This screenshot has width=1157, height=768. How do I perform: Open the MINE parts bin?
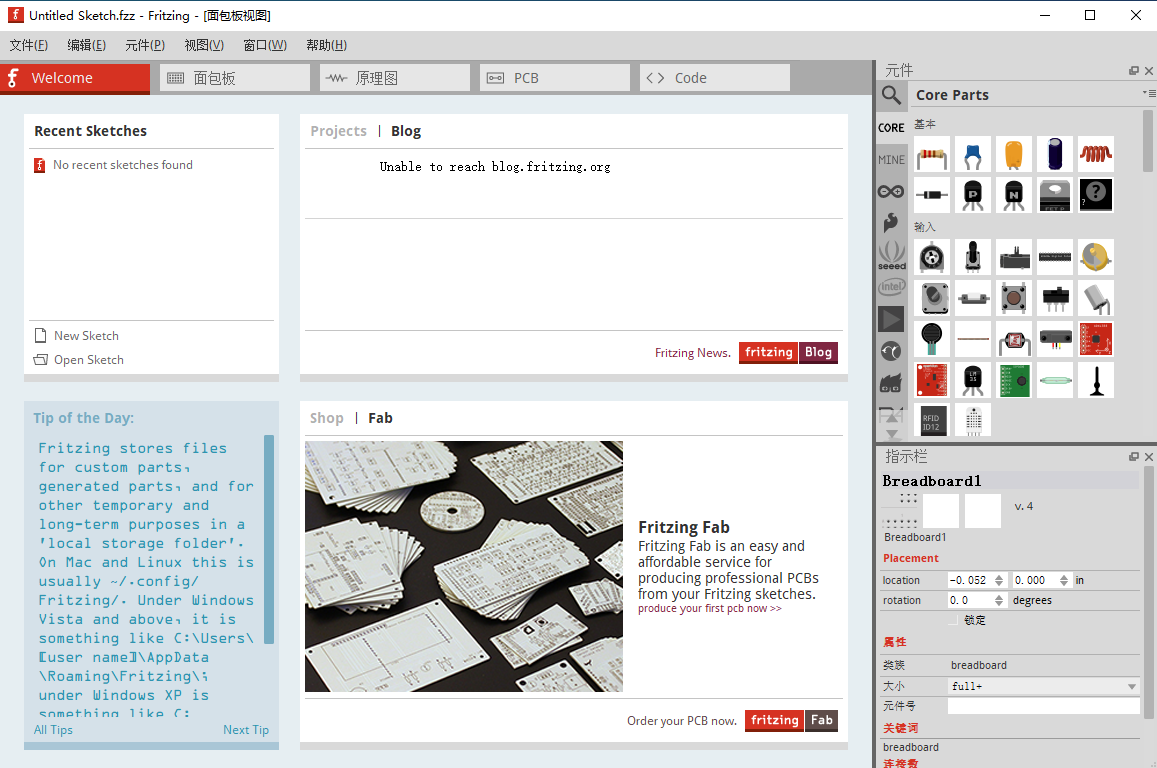click(891, 159)
